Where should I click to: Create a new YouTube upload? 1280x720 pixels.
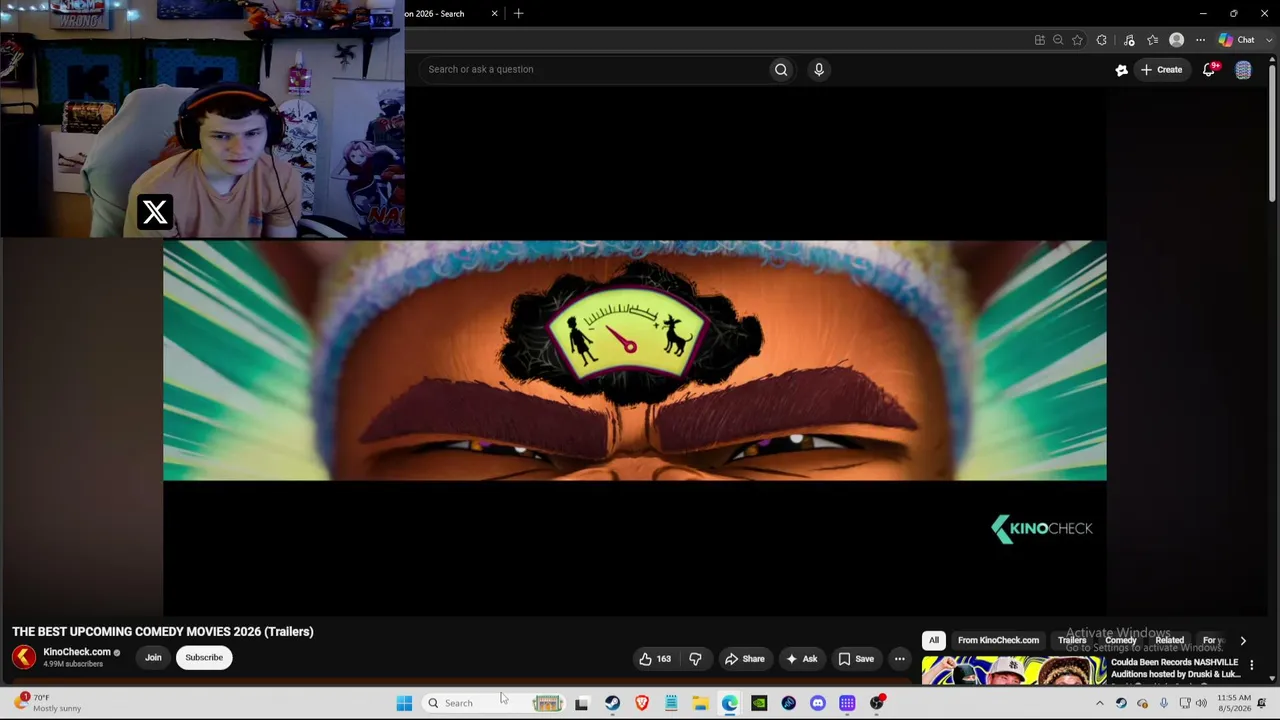1162,70
